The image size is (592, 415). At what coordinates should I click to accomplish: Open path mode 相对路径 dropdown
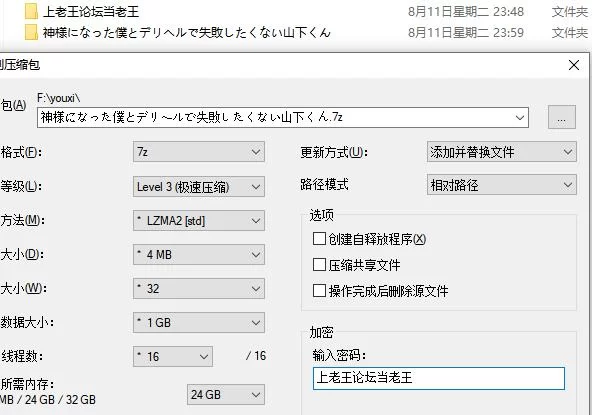pos(502,185)
